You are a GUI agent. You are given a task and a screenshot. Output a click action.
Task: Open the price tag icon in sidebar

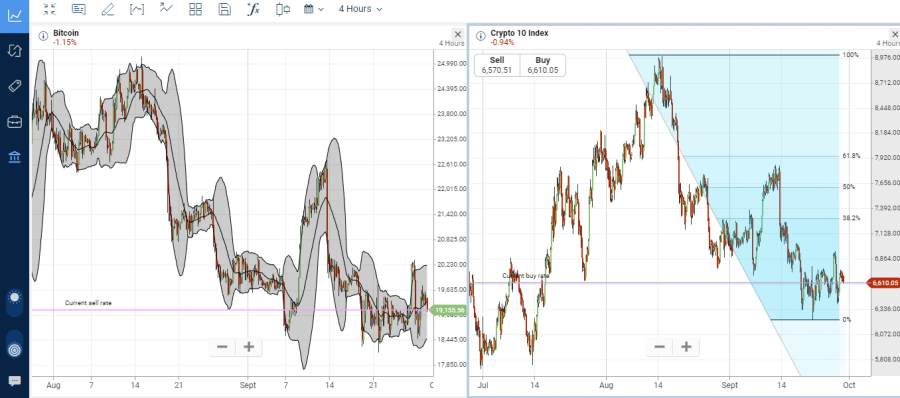click(14, 86)
